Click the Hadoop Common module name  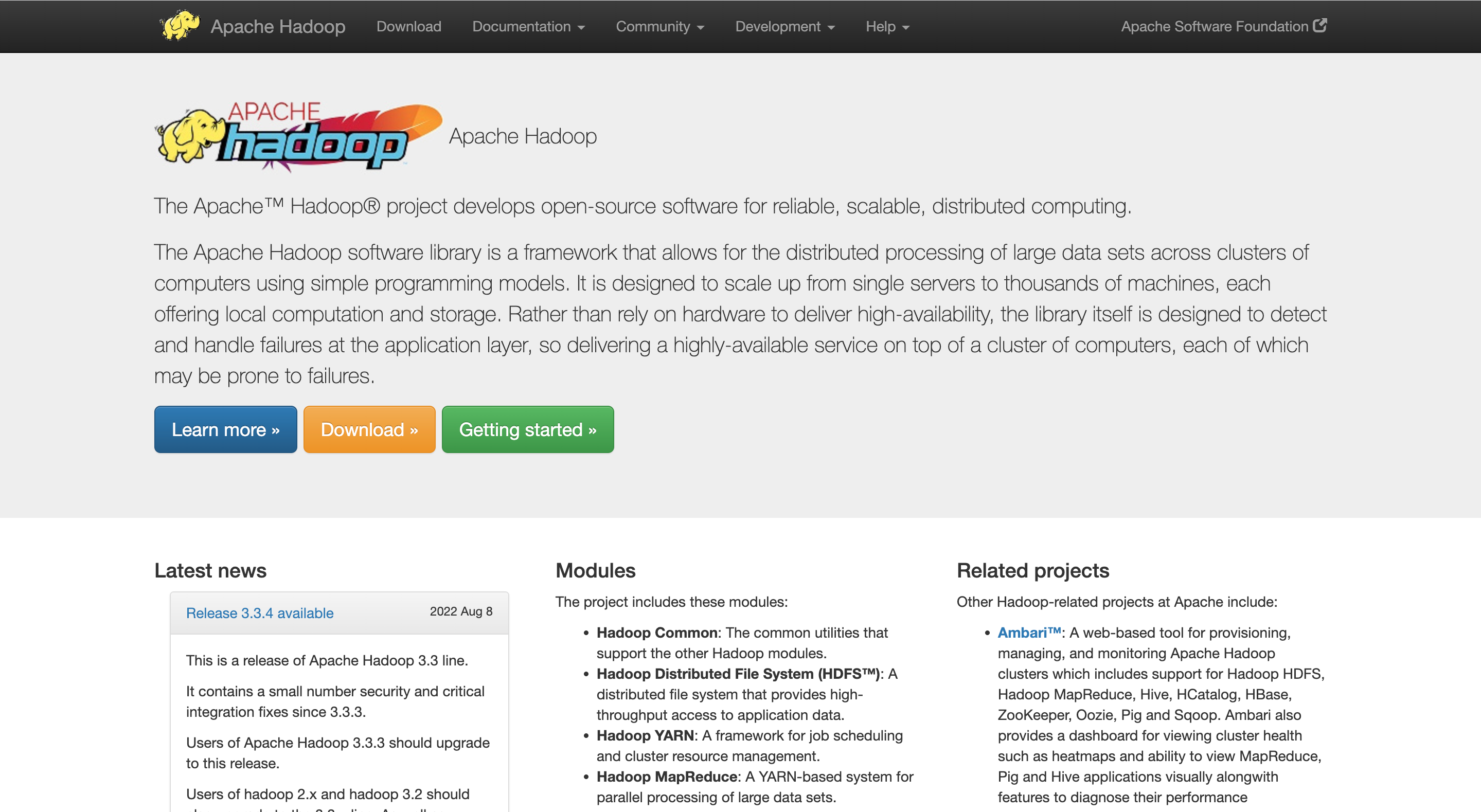[x=656, y=632]
